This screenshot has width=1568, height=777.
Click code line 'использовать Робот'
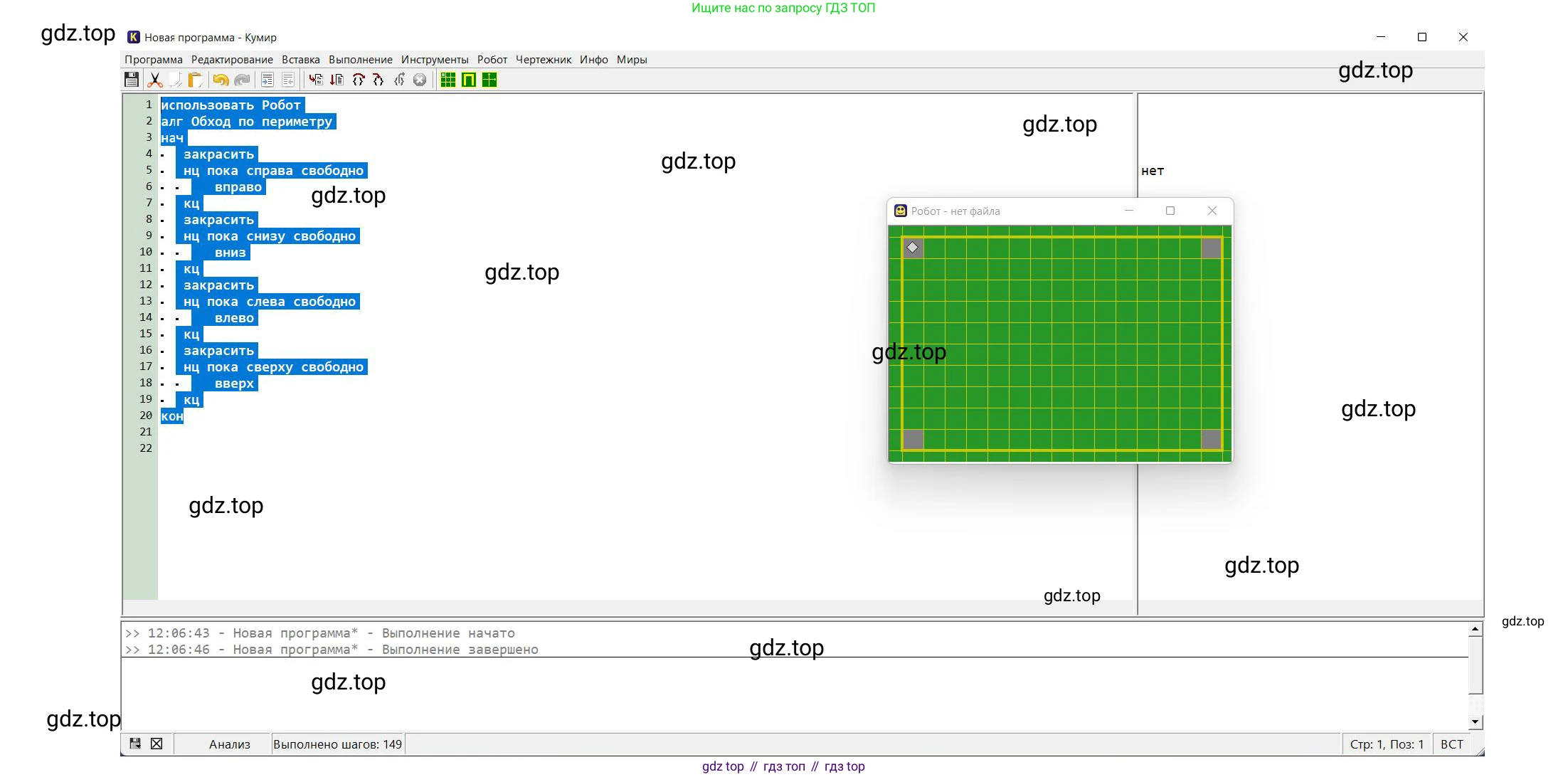click(x=232, y=105)
